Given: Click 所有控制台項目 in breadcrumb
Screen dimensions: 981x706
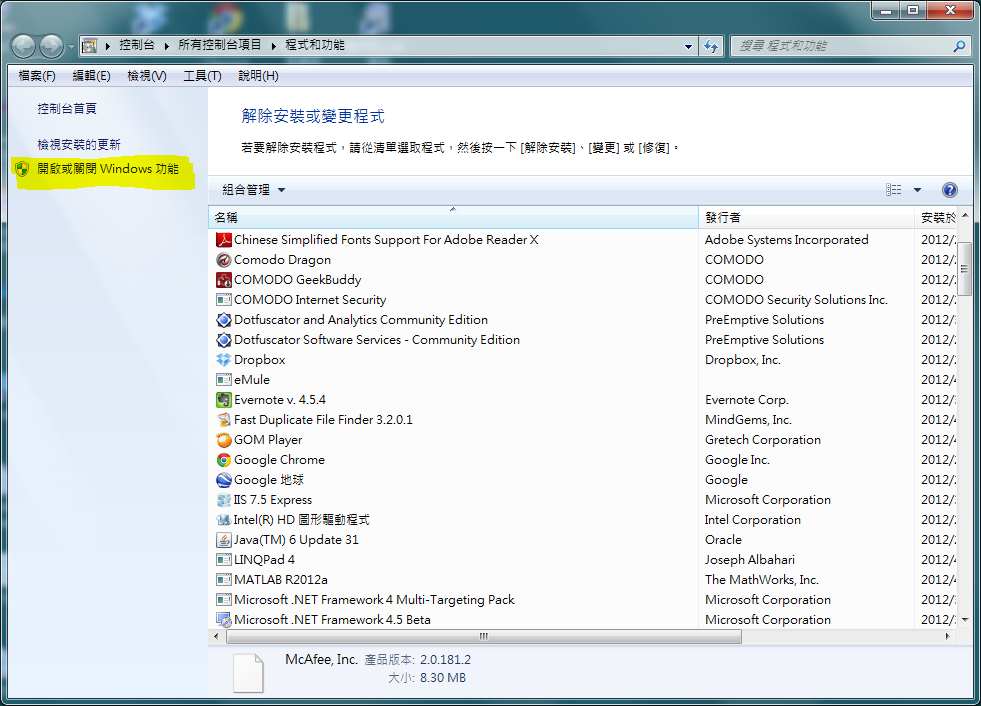Looking at the screenshot, I should coord(220,45).
